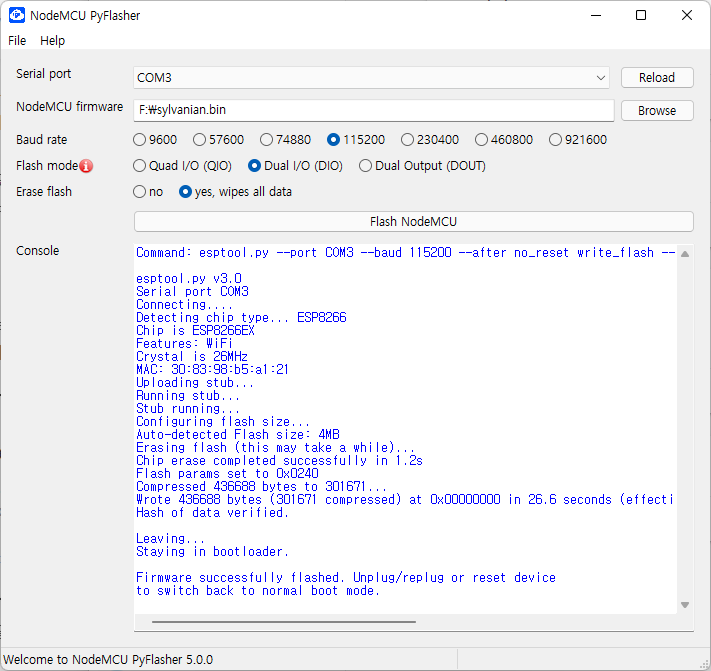Minimize the PyFlasher window

(x=596, y=15)
